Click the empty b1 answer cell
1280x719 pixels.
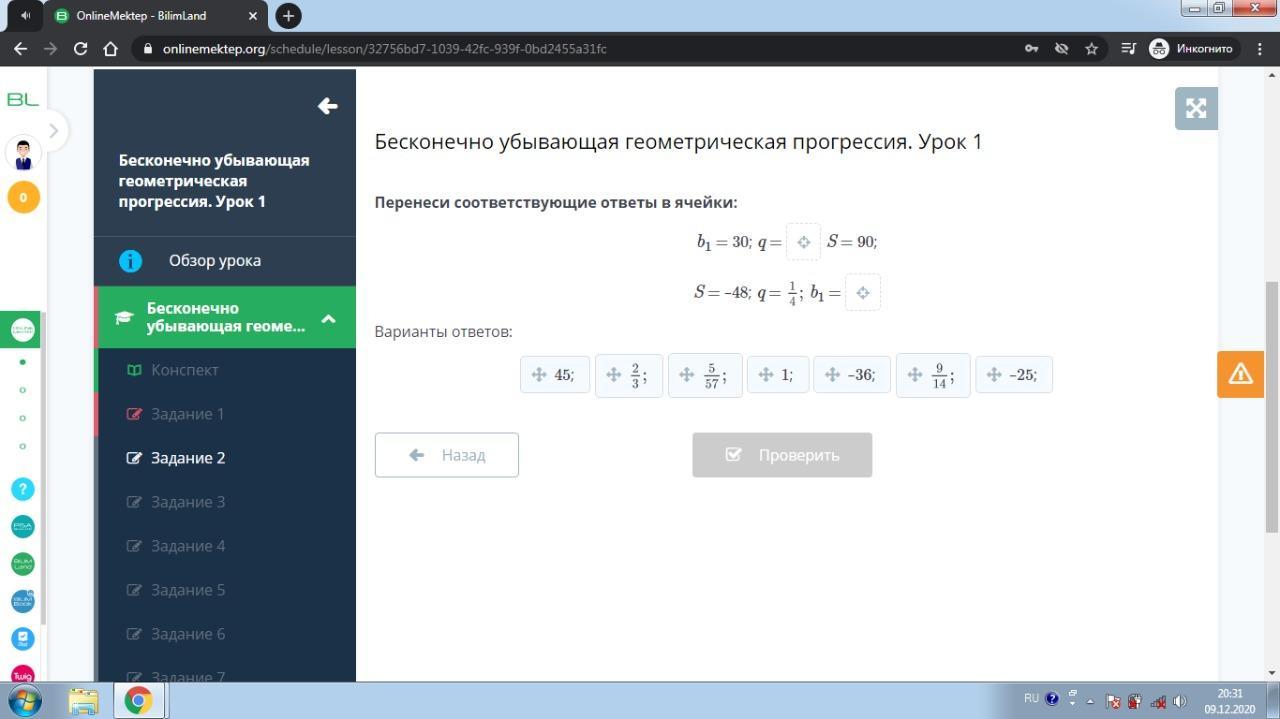(863, 292)
